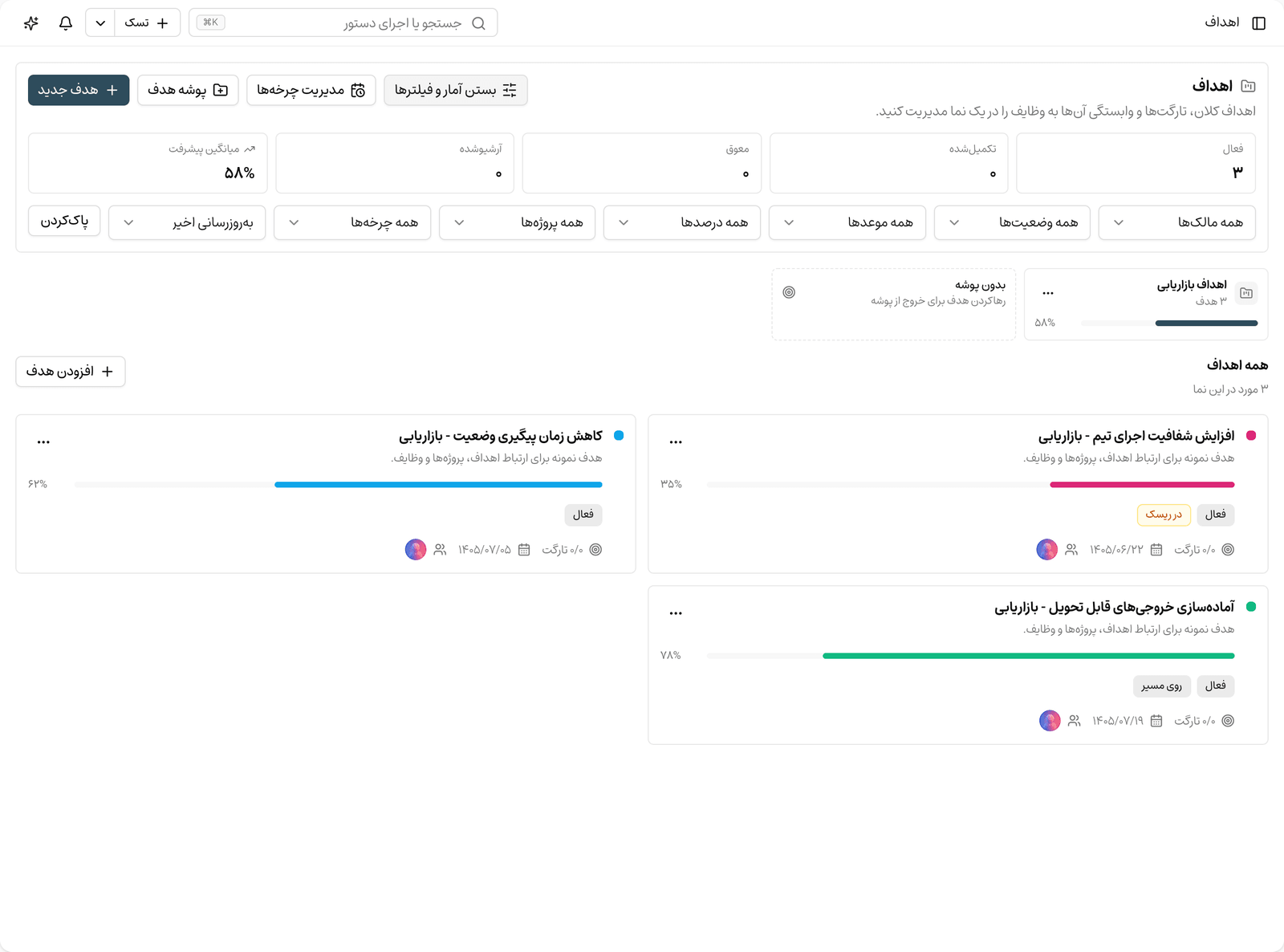Click the هدف جدید button
Viewport: 1284px width, 952px height.
(79, 90)
